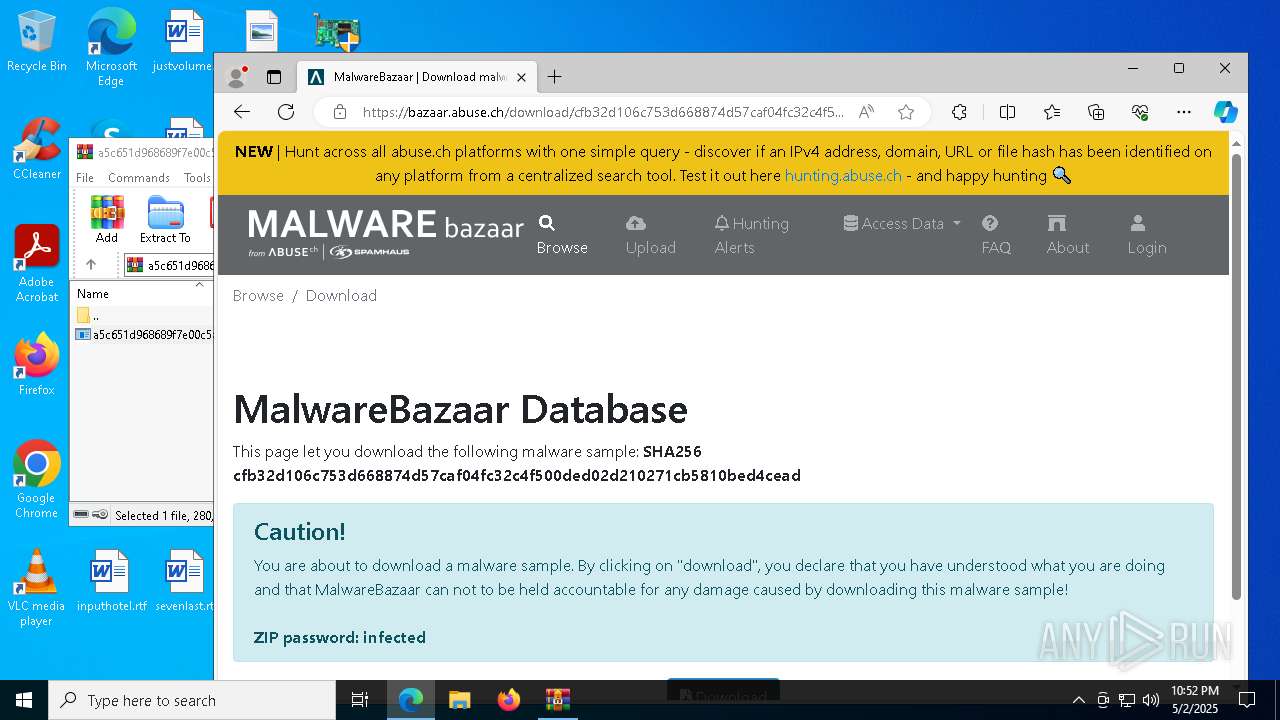1280x720 pixels.
Task: Open justvolume Word document on desktop
Action: tap(184, 42)
